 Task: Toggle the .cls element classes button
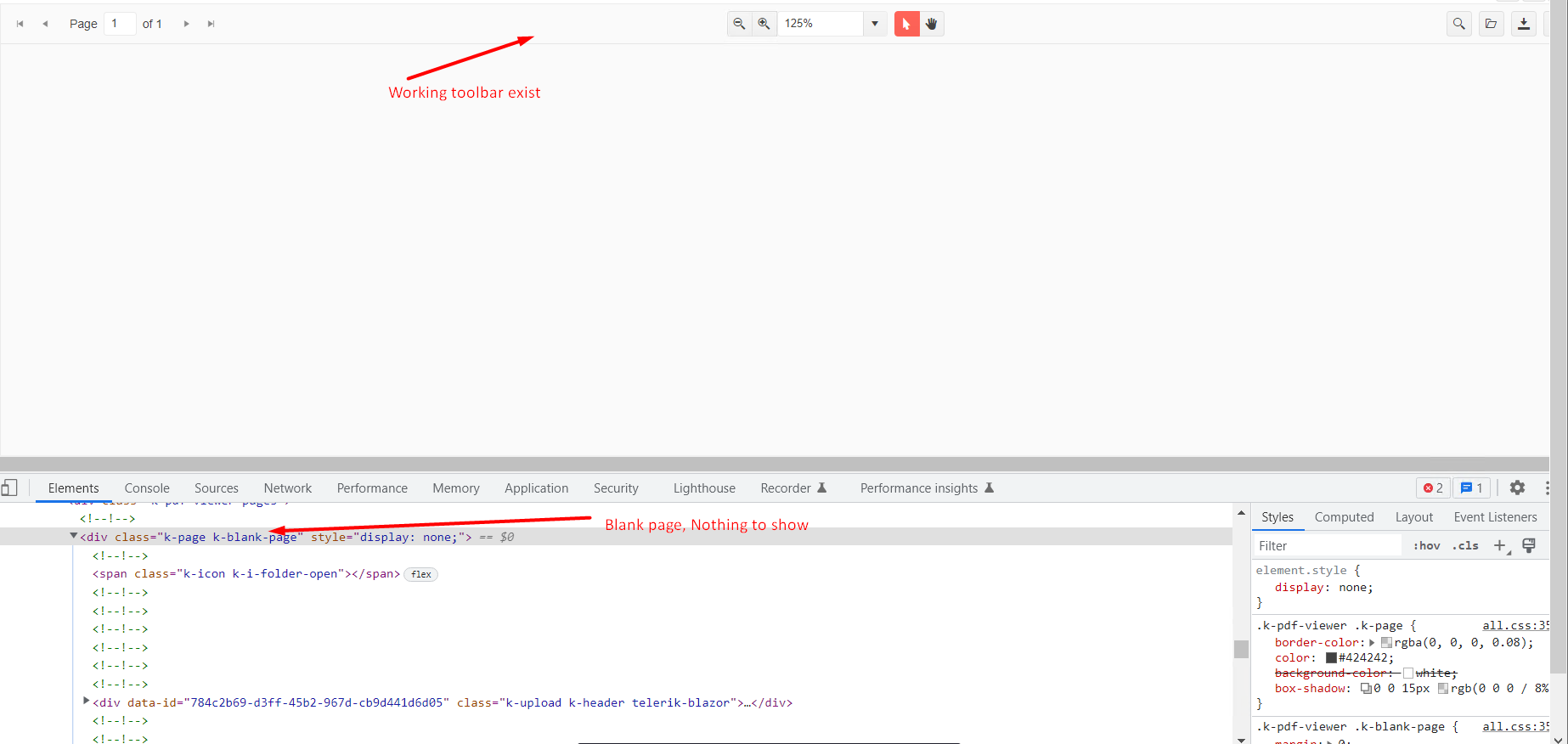point(1465,546)
